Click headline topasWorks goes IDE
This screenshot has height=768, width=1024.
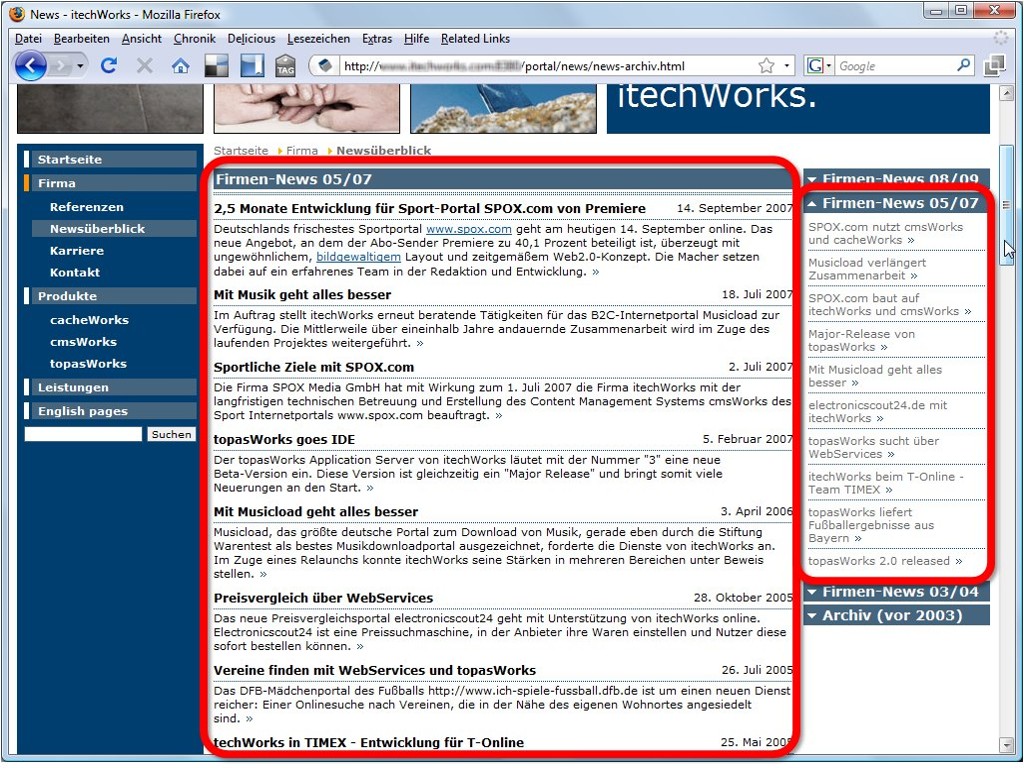284,440
